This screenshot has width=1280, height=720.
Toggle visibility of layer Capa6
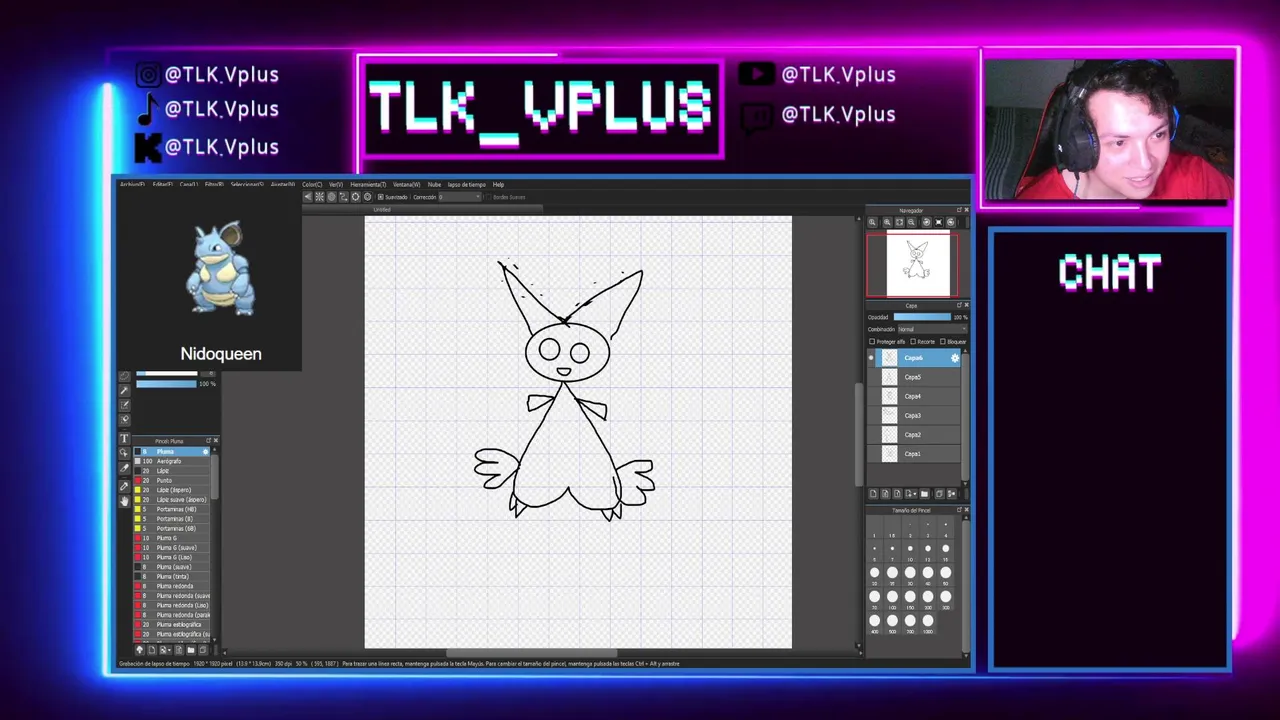coord(871,358)
